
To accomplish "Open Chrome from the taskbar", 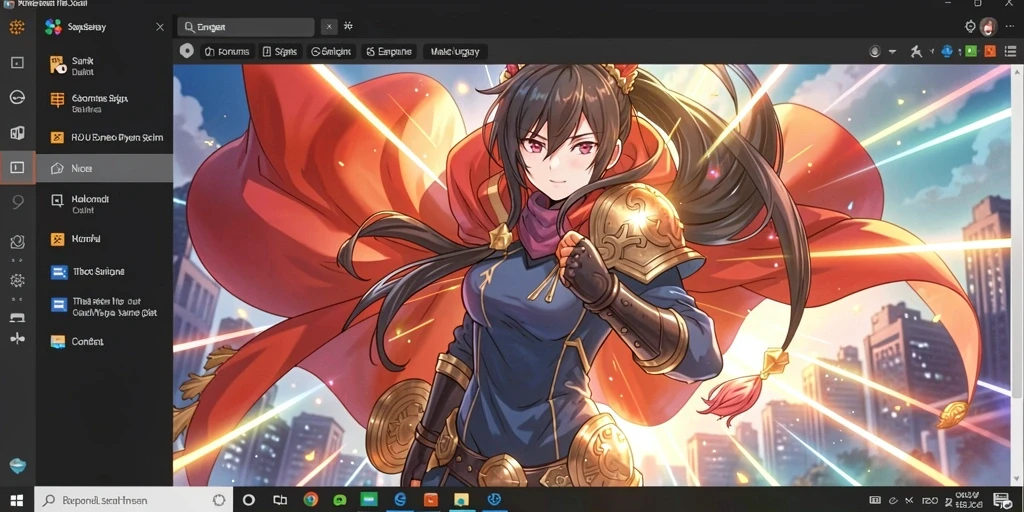I will [x=310, y=500].
